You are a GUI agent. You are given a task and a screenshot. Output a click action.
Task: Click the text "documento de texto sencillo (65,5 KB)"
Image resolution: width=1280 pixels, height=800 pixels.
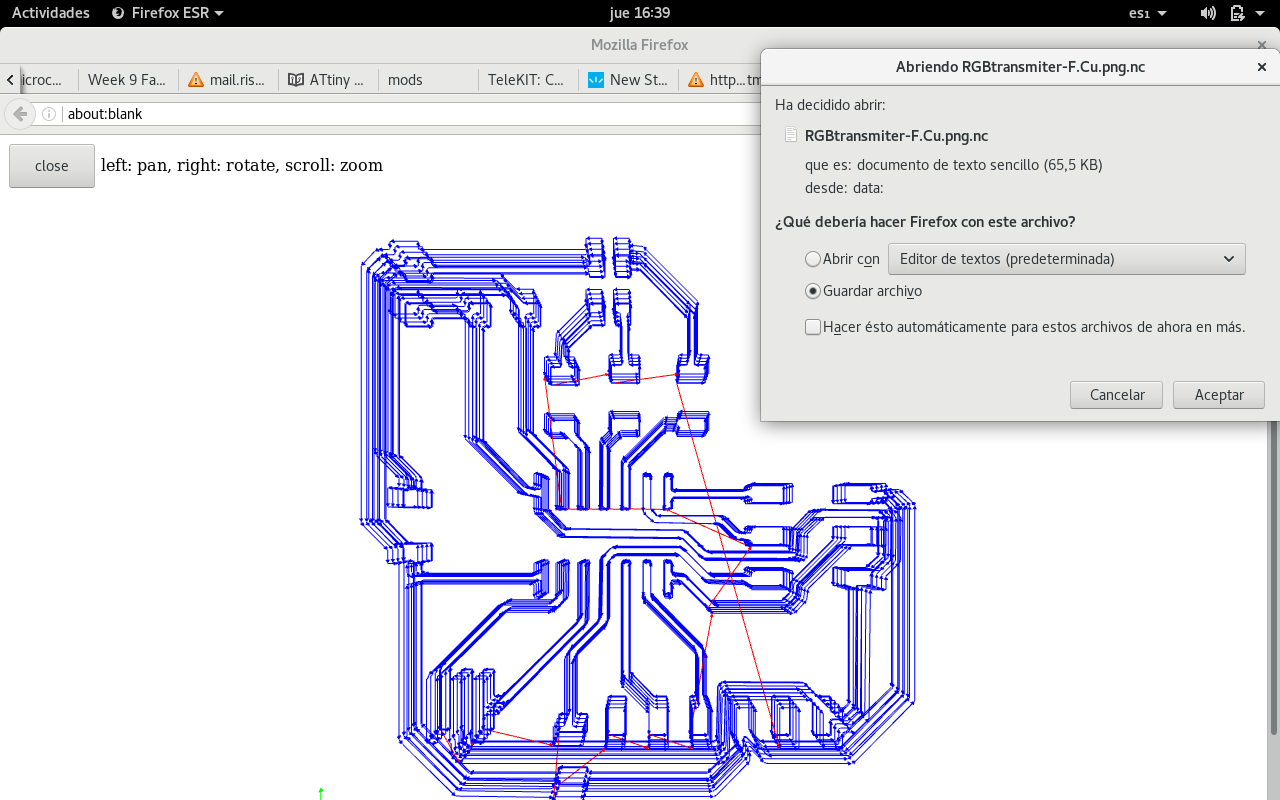(x=980, y=165)
